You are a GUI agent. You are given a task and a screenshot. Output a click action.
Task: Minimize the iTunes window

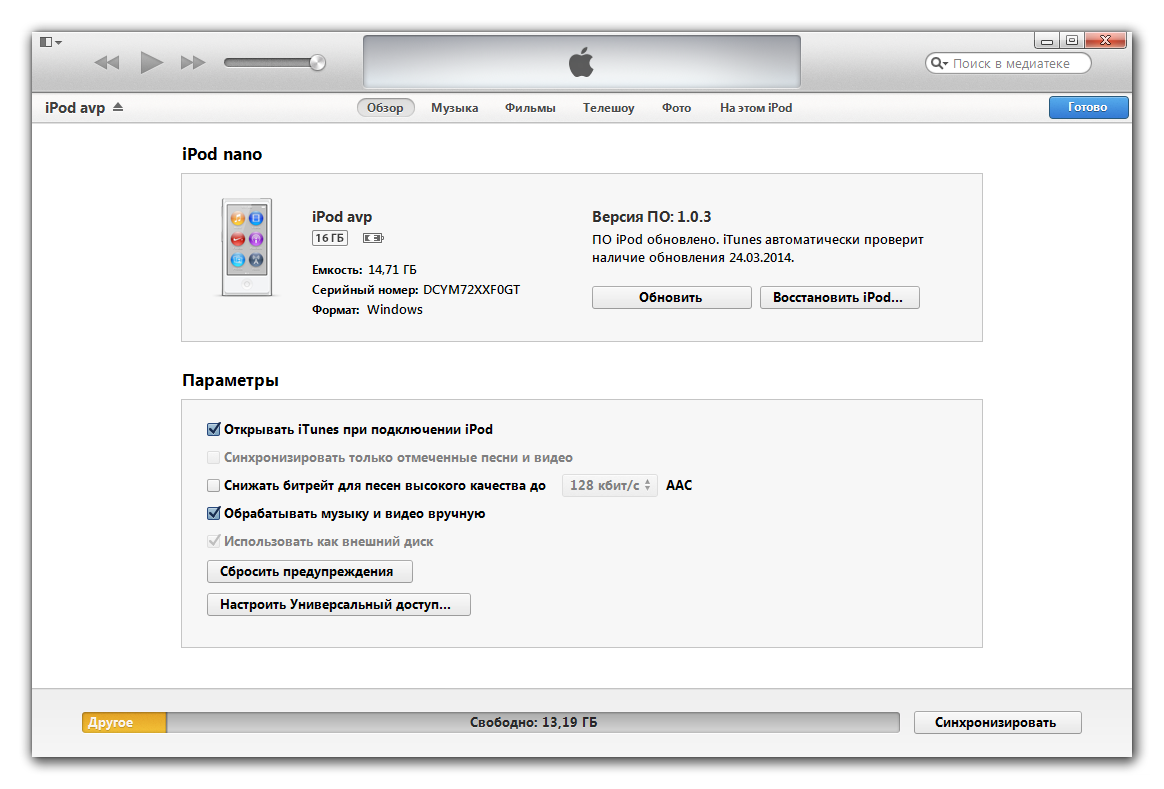pos(1047,41)
